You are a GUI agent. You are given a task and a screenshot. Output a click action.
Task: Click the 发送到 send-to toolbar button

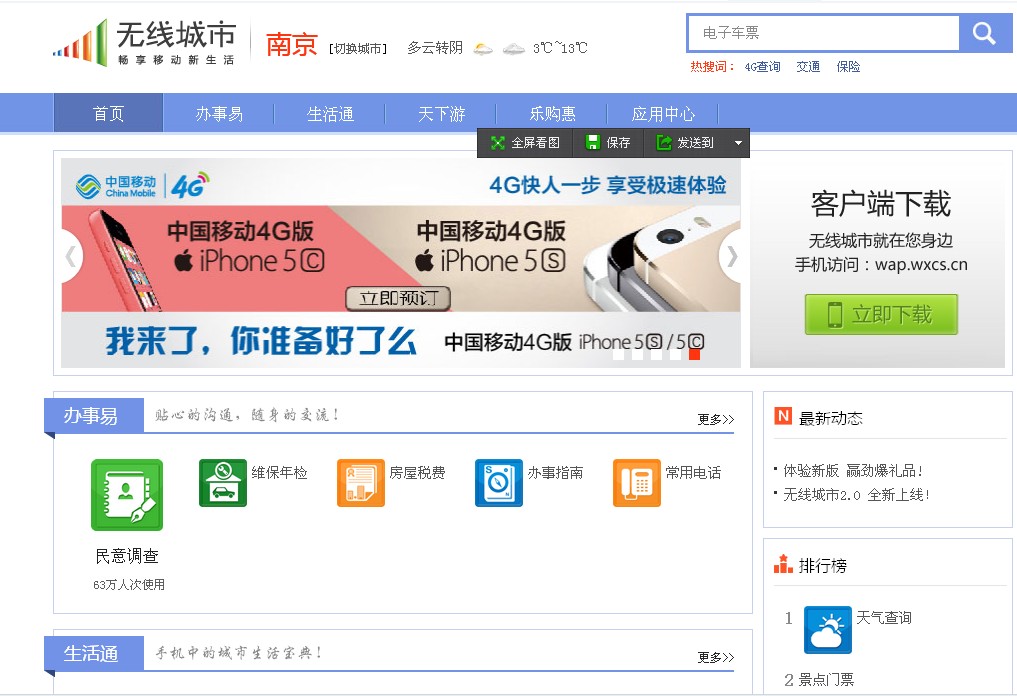pos(686,143)
